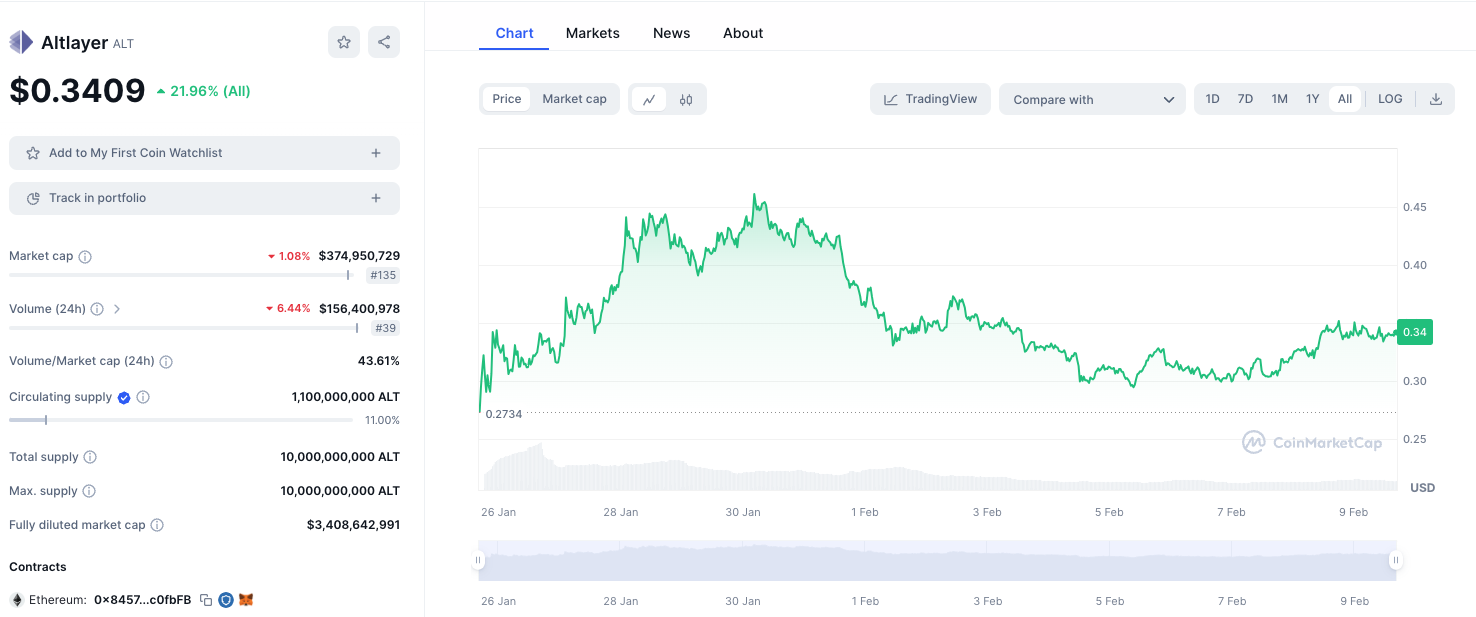Show Market cap info tooltip icon
The image size is (1476, 617).
pyautogui.click(x=85, y=257)
